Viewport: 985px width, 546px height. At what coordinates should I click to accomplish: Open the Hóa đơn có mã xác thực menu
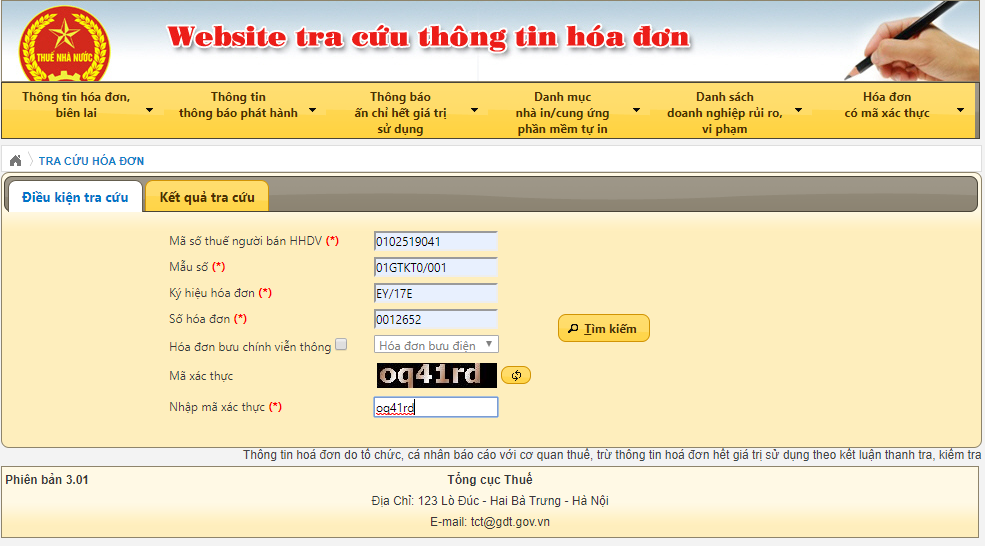tap(890, 105)
